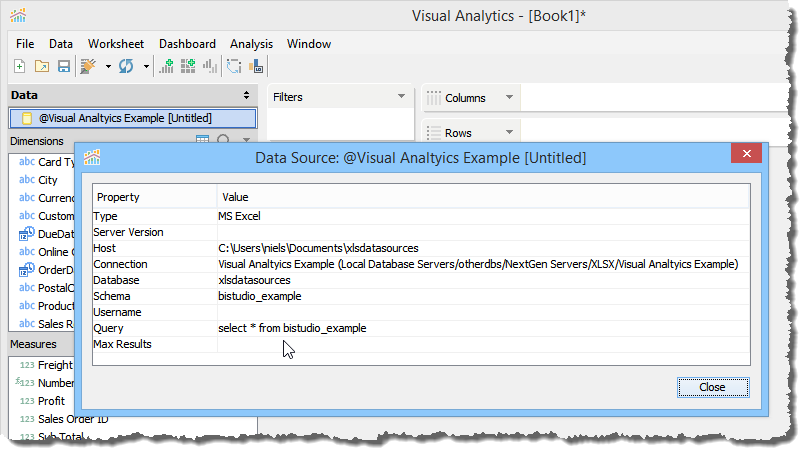Open the Rows shelf dropdown arrow
This screenshot has width=807, height=455.
[508, 133]
